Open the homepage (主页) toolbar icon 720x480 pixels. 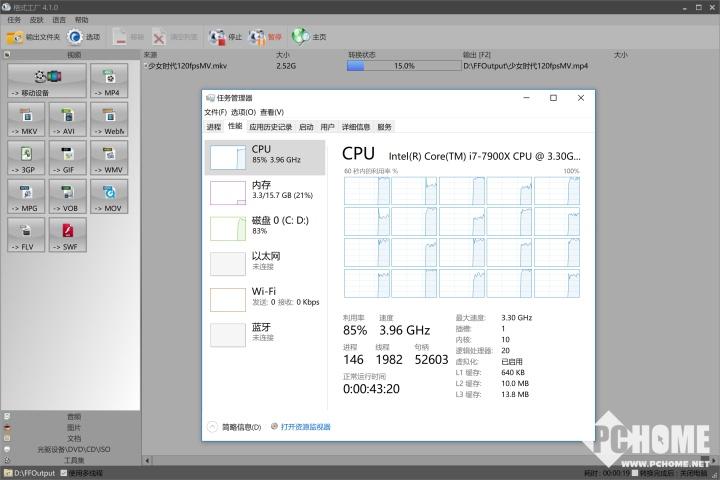pyautogui.click(x=308, y=37)
